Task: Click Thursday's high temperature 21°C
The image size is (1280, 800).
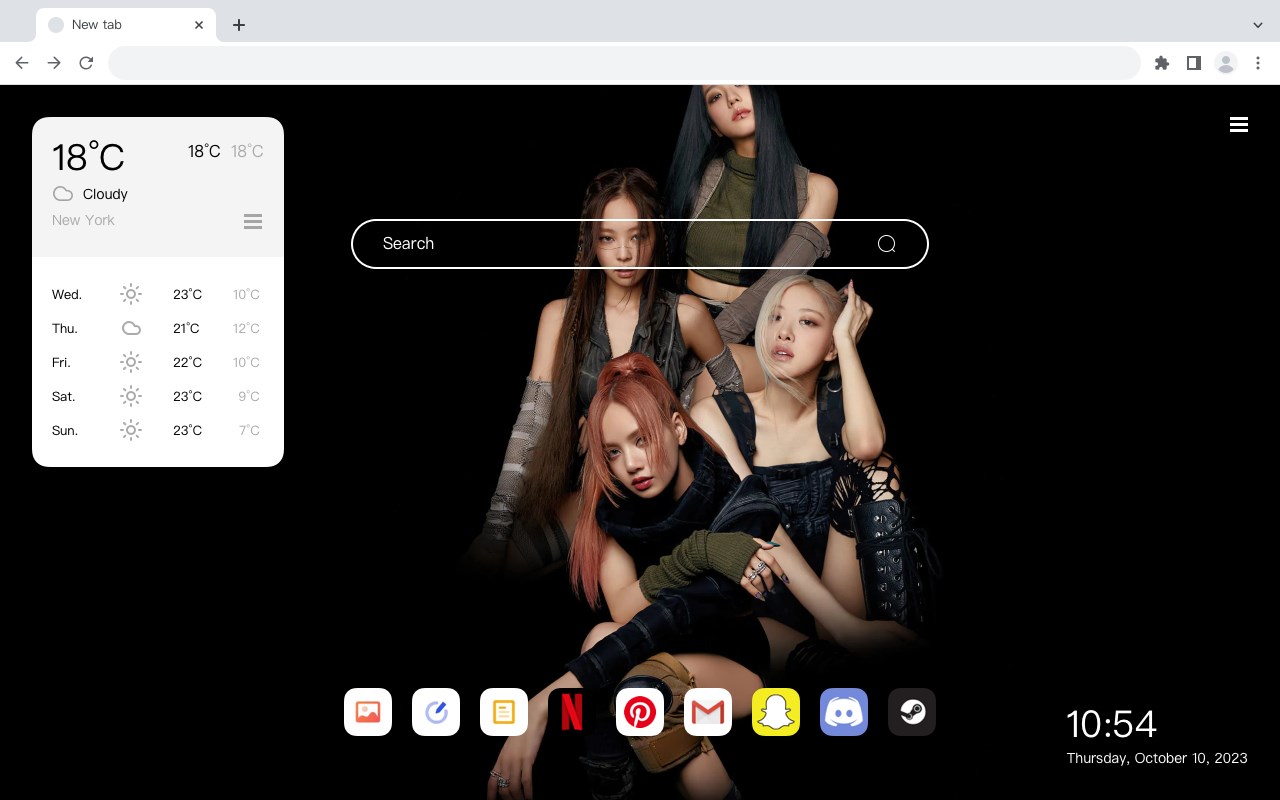Action: pyautogui.click(x=186, y=328)
